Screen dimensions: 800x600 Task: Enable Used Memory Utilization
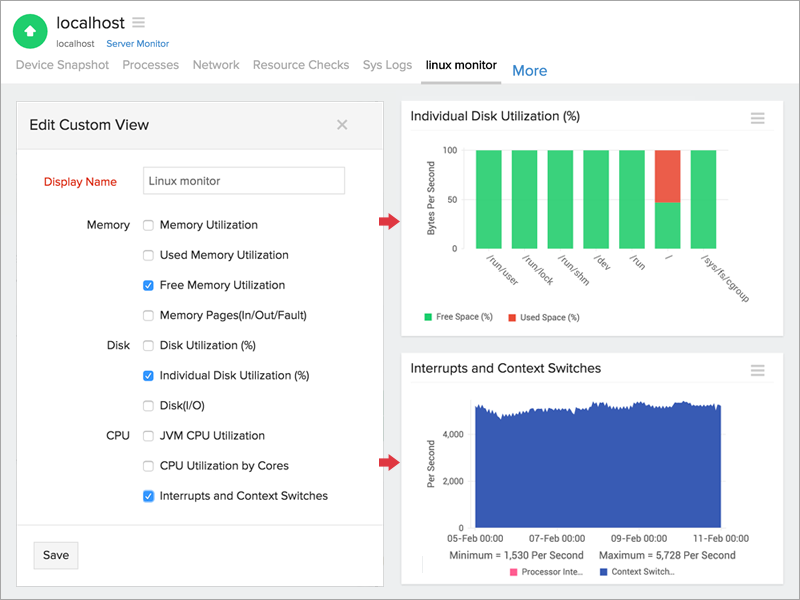click(x=148, y=255)
